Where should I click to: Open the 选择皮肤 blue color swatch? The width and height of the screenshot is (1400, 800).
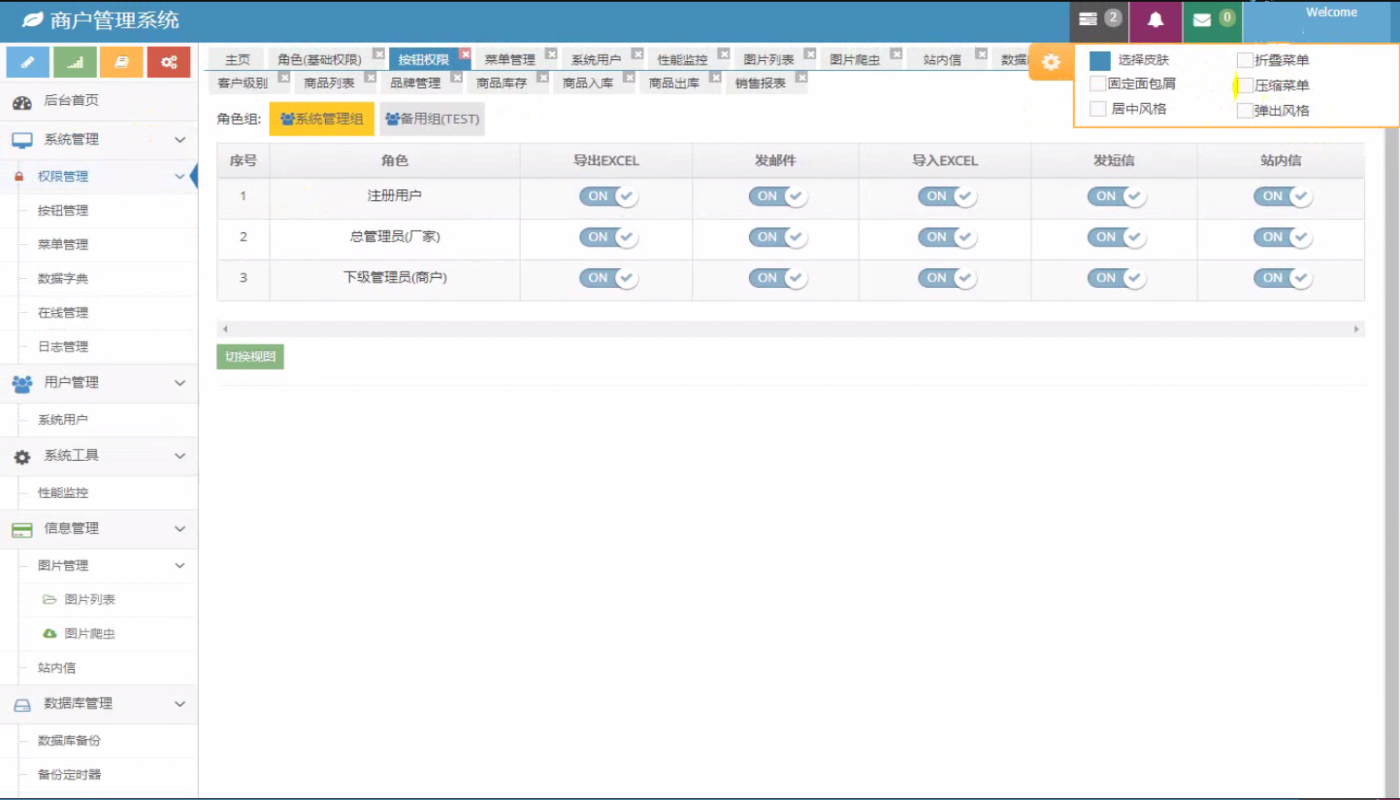click(1100, 61)
